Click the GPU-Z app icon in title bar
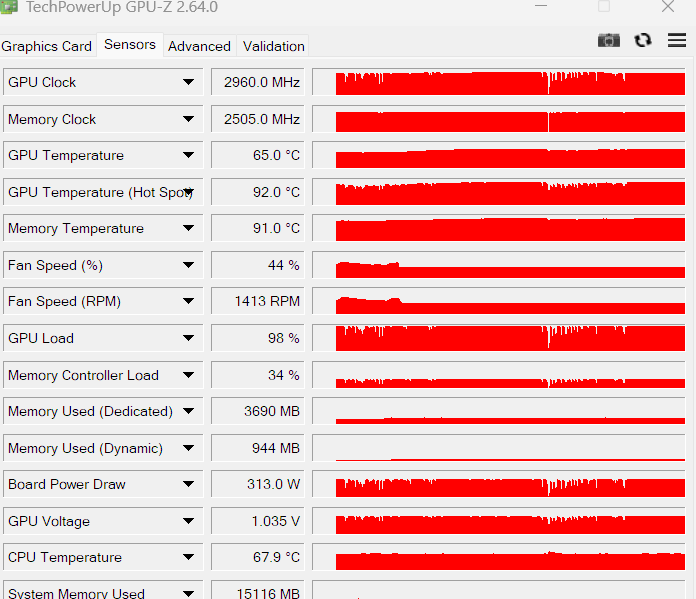 (9, 7)
